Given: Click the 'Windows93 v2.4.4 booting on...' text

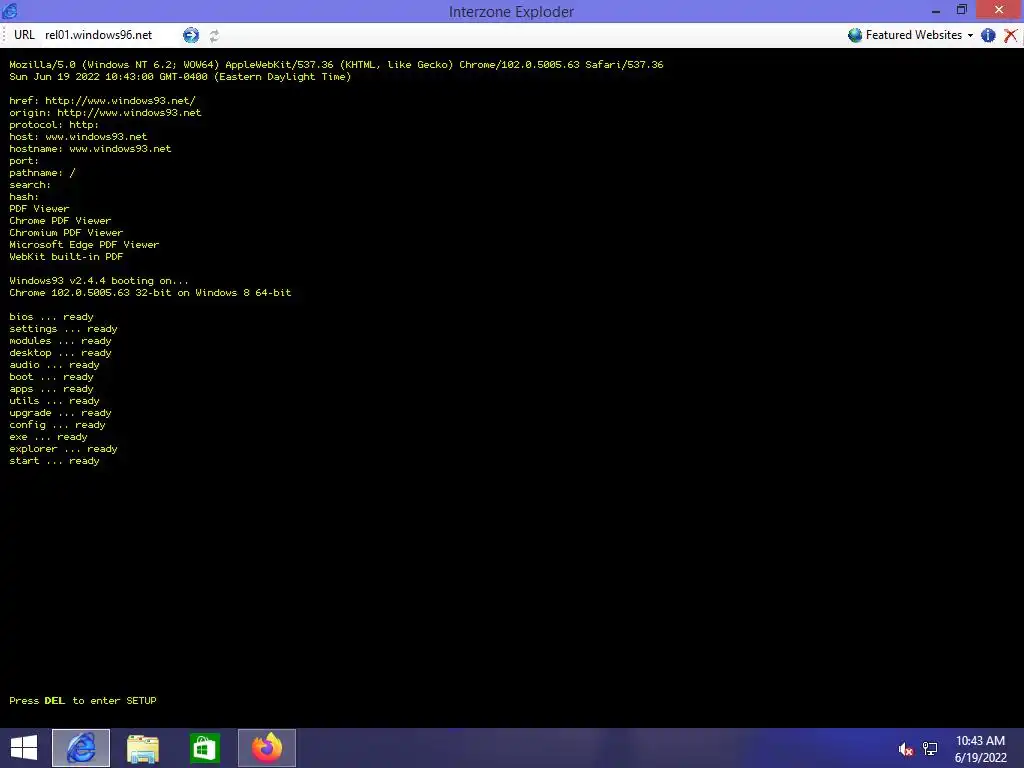Looking at the screenshot, I should click(99, 281).
